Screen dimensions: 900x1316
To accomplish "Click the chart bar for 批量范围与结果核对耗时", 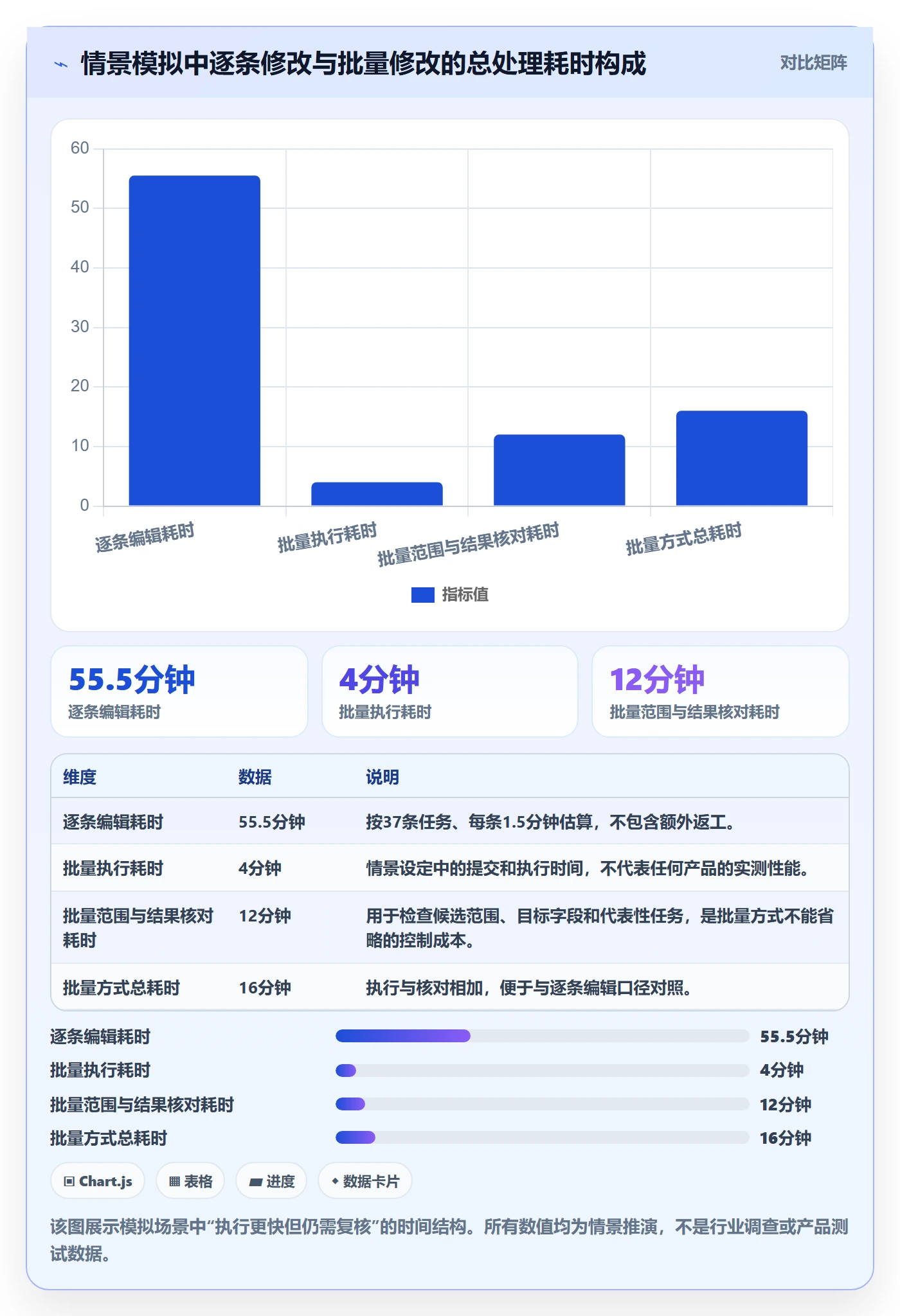I will point(559,470).
